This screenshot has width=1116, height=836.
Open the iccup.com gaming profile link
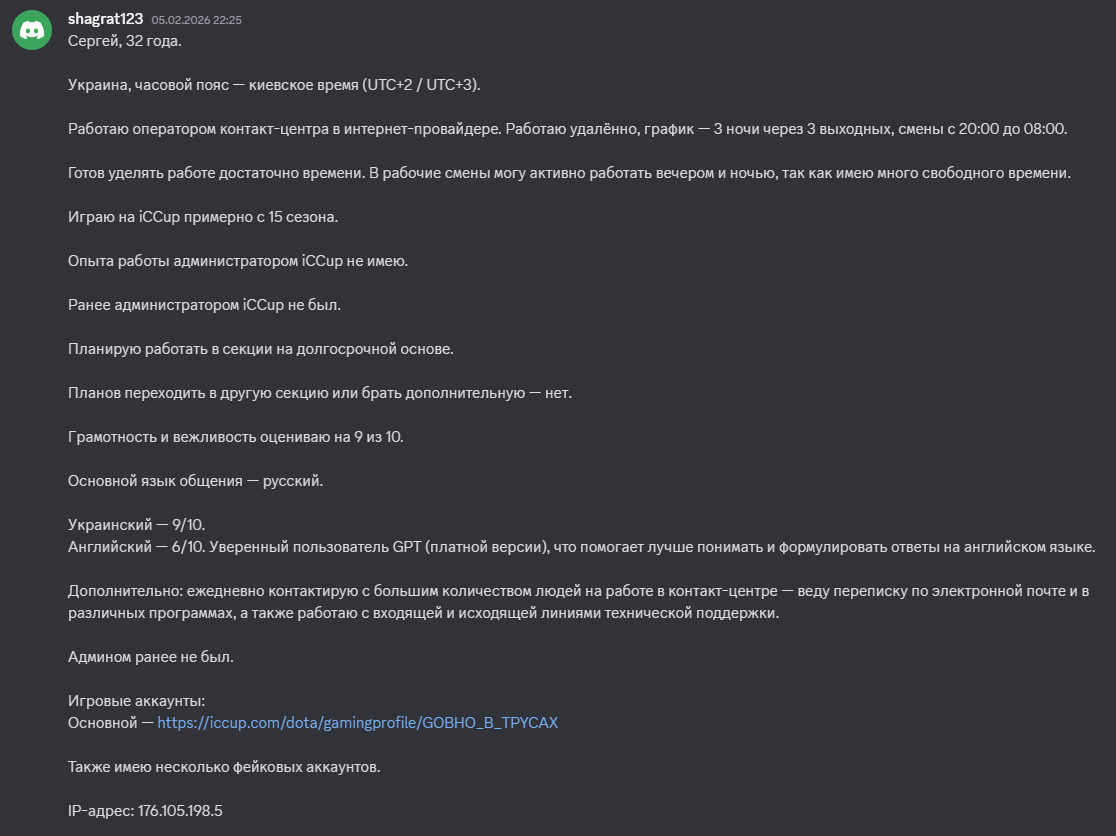click(x=357, y=722)
